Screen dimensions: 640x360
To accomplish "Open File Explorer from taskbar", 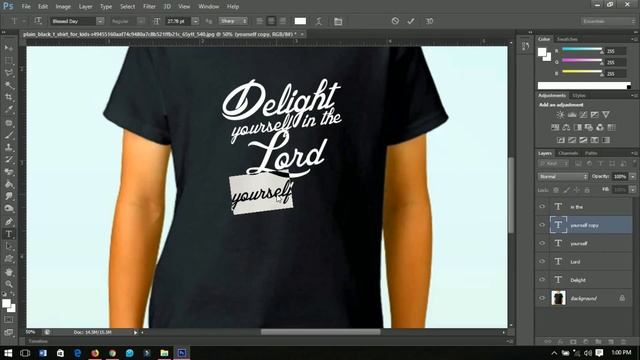I will tap(164, 353).
